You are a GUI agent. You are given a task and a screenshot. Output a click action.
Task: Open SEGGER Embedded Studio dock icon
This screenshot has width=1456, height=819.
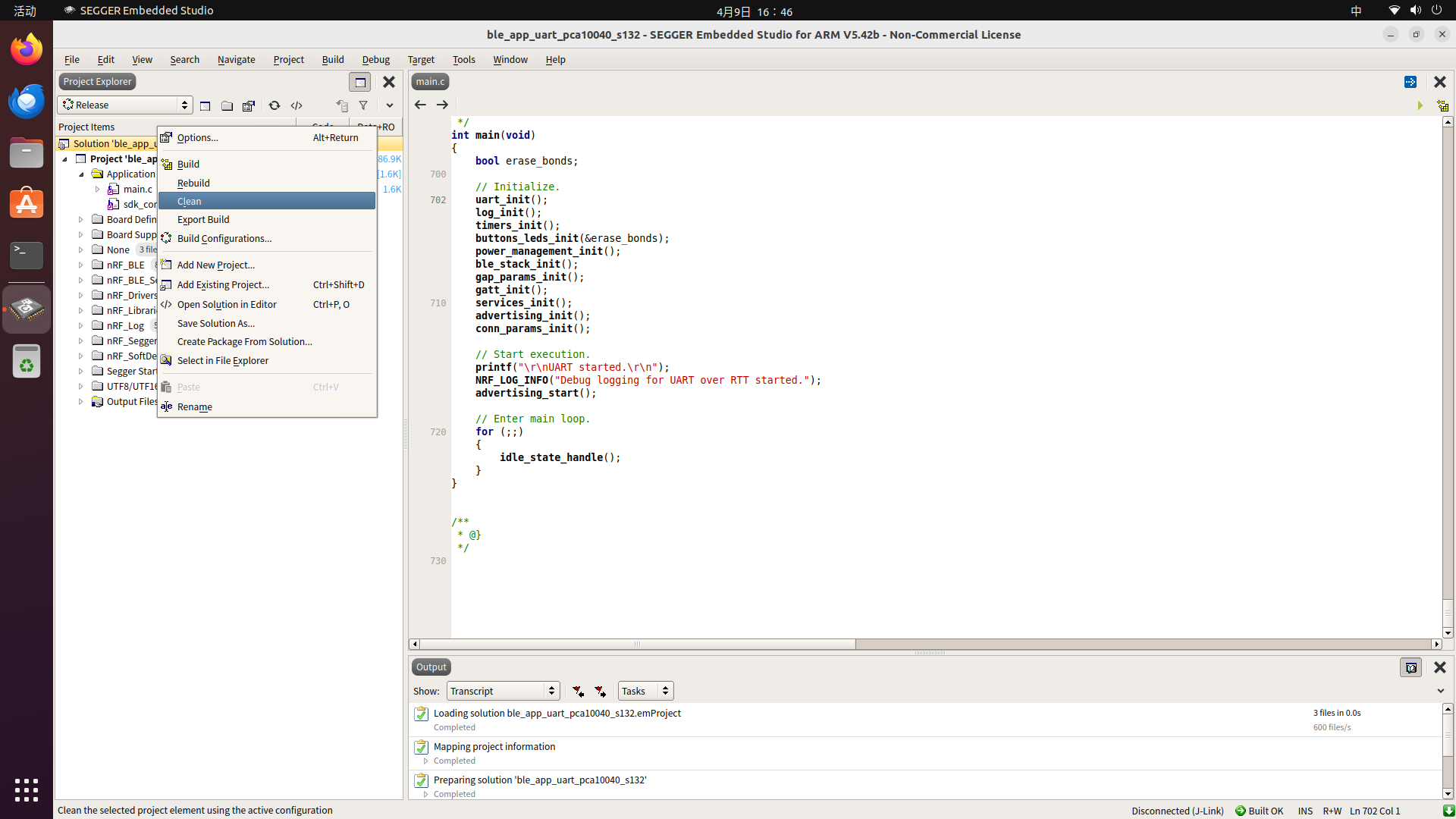pos(27,309)
